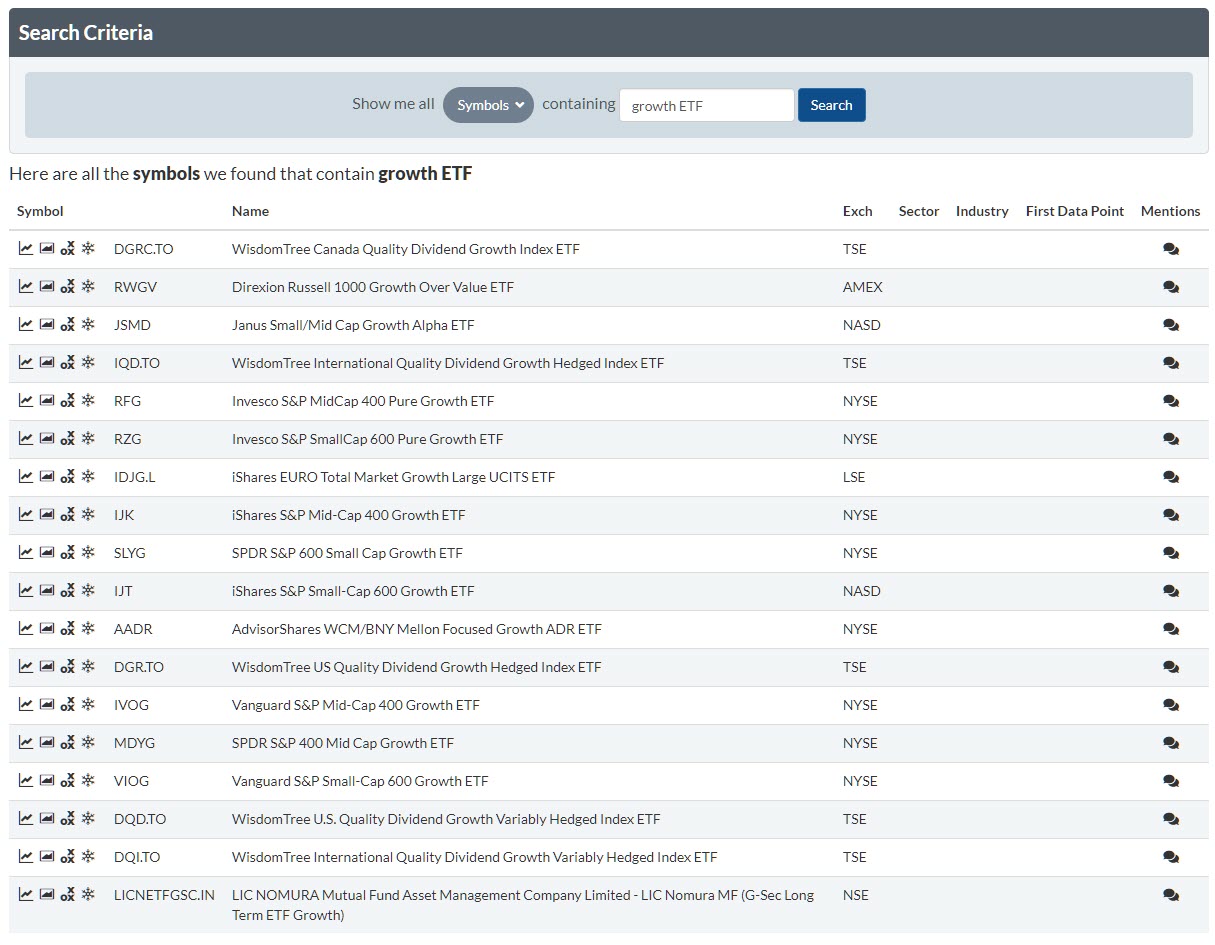The image size is (1215, 945).
Task: Select the RWGV symbol text
Action: tap(136, 287)
